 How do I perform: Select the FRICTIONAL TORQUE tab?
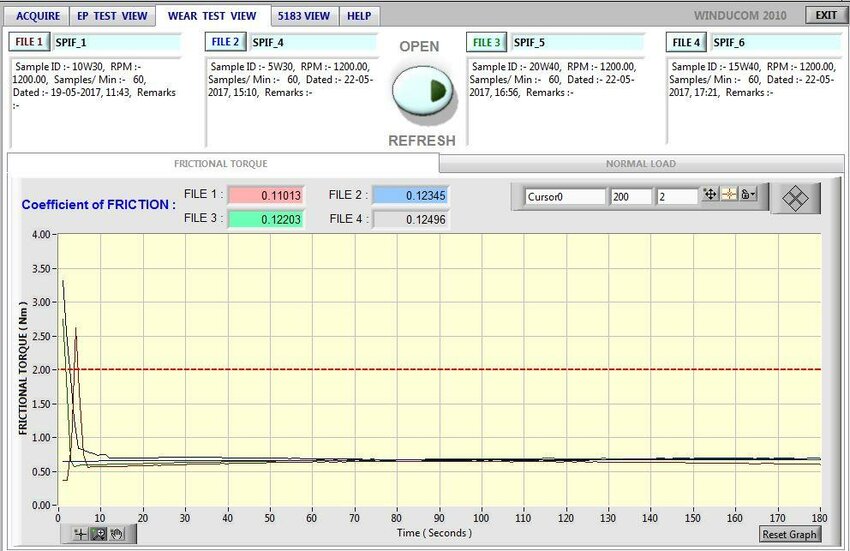coord(221,163)
